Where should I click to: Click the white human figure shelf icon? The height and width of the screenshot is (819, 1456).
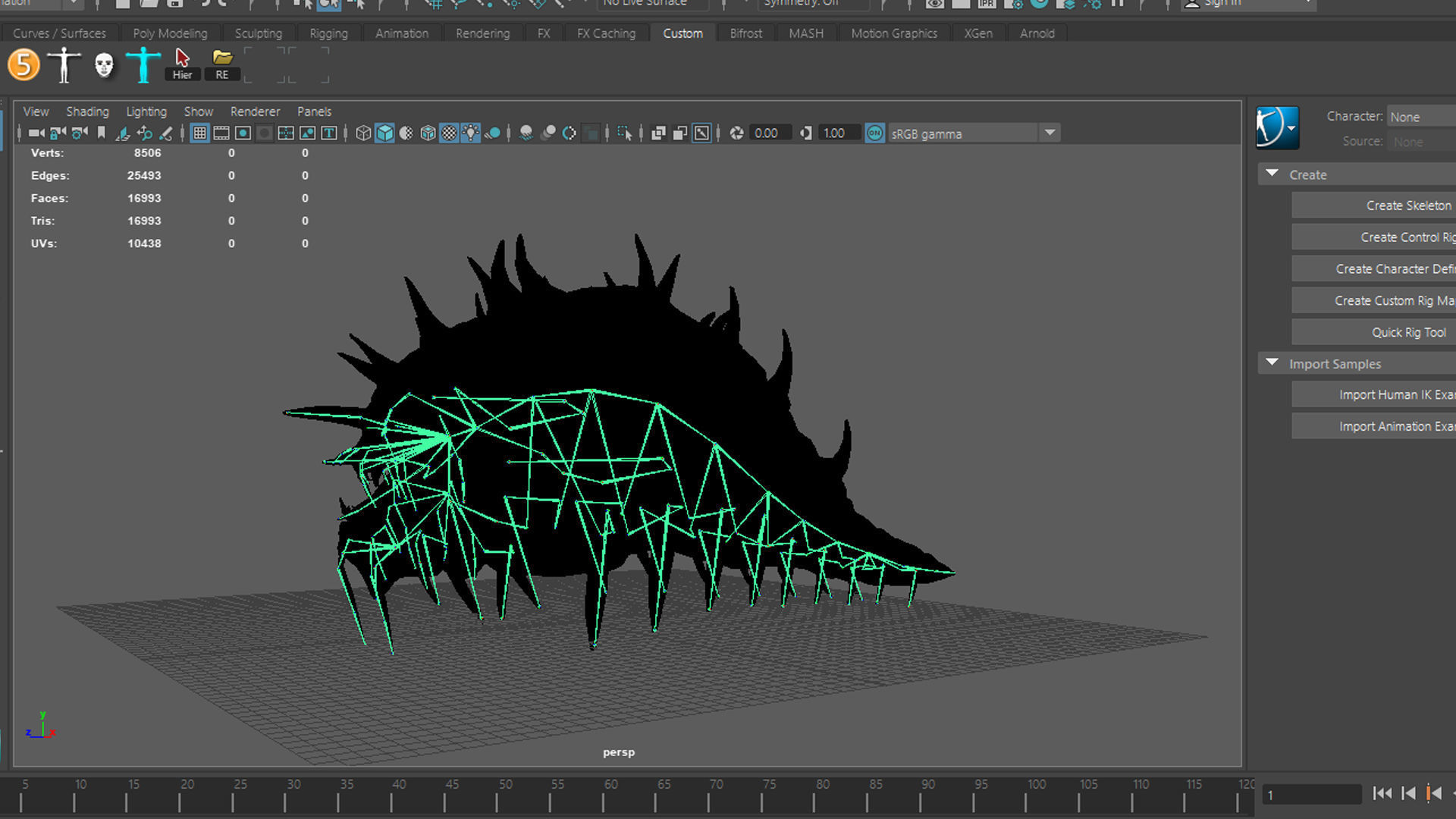64,64
